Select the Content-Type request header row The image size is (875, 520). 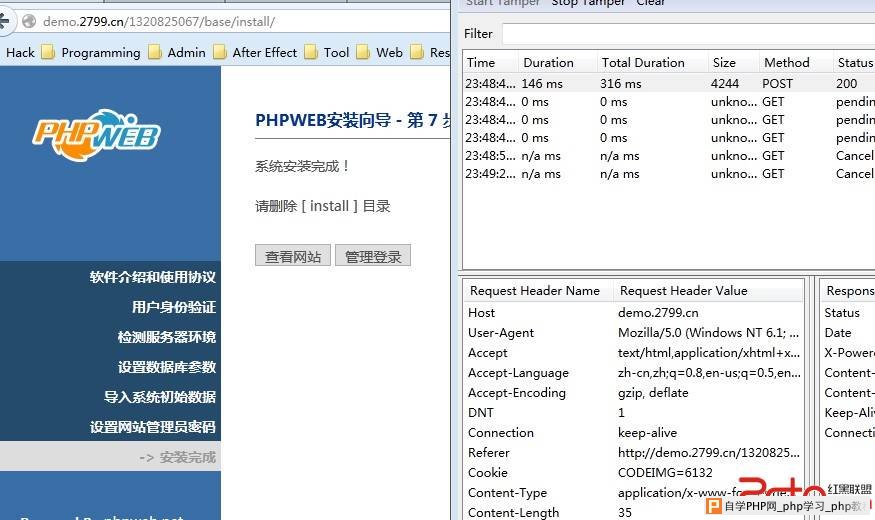click(x=633, y=493)
